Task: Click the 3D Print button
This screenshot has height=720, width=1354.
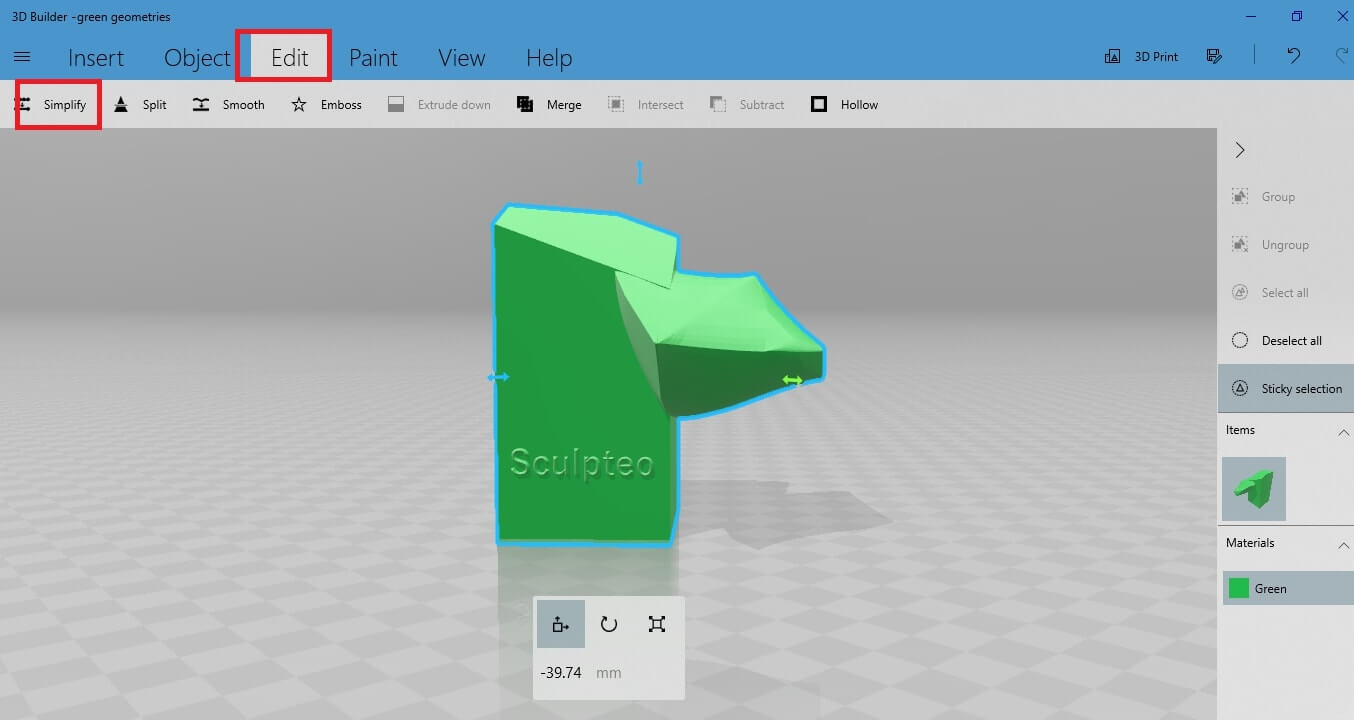Action: (1141, 57)
